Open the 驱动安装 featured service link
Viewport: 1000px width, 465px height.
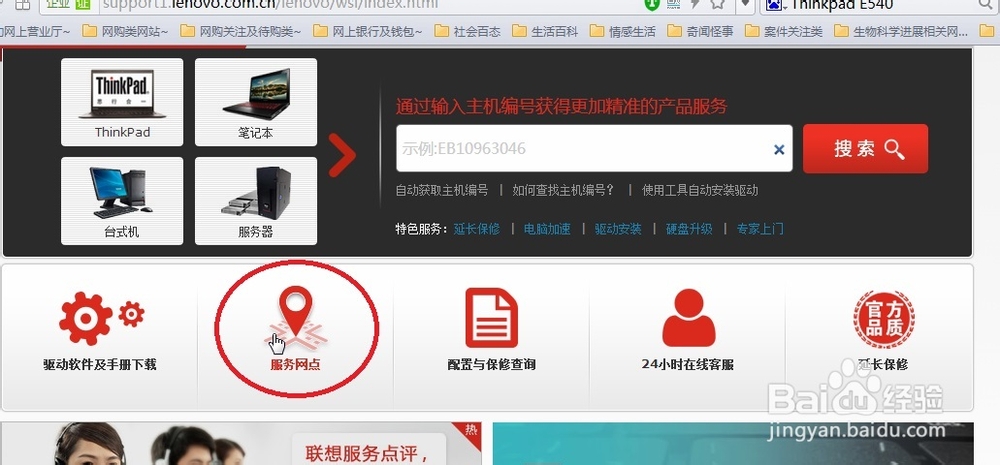(x=618, y=229)
